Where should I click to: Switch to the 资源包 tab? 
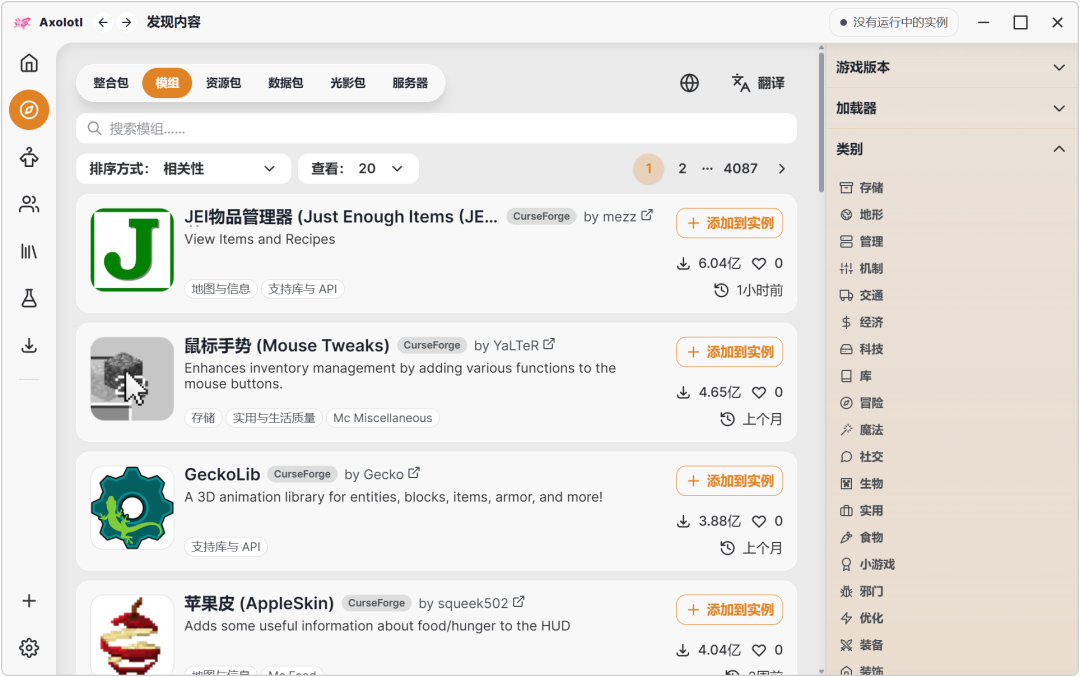[223, 83]
